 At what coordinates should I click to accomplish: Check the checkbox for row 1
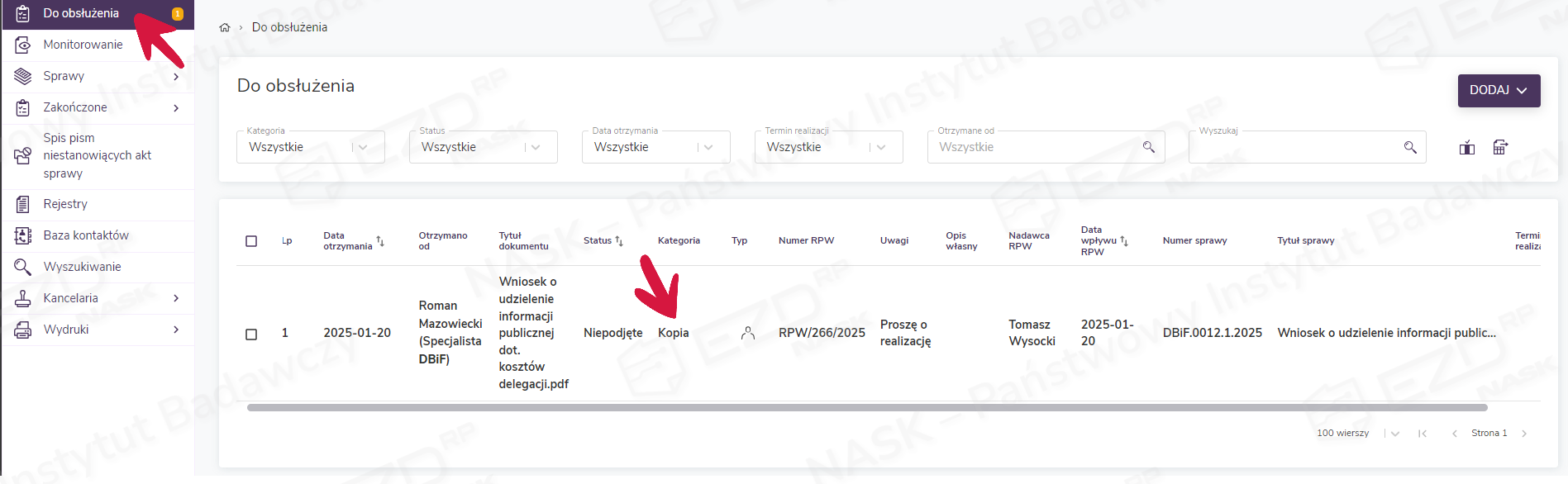251,335
